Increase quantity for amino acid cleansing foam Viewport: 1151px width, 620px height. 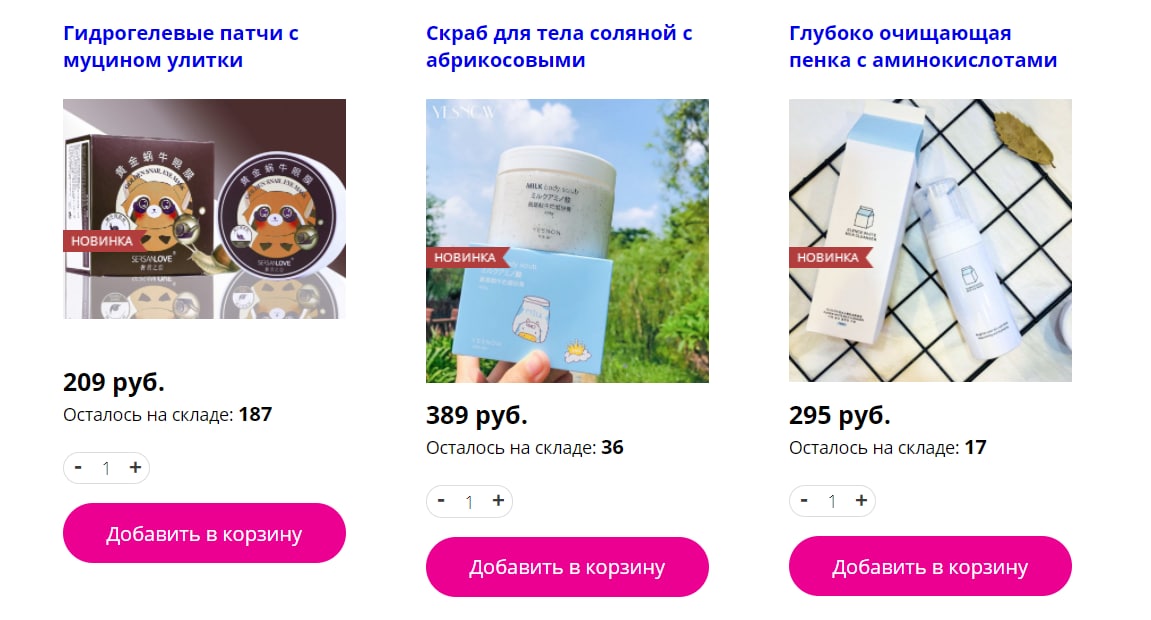point(861,500)
